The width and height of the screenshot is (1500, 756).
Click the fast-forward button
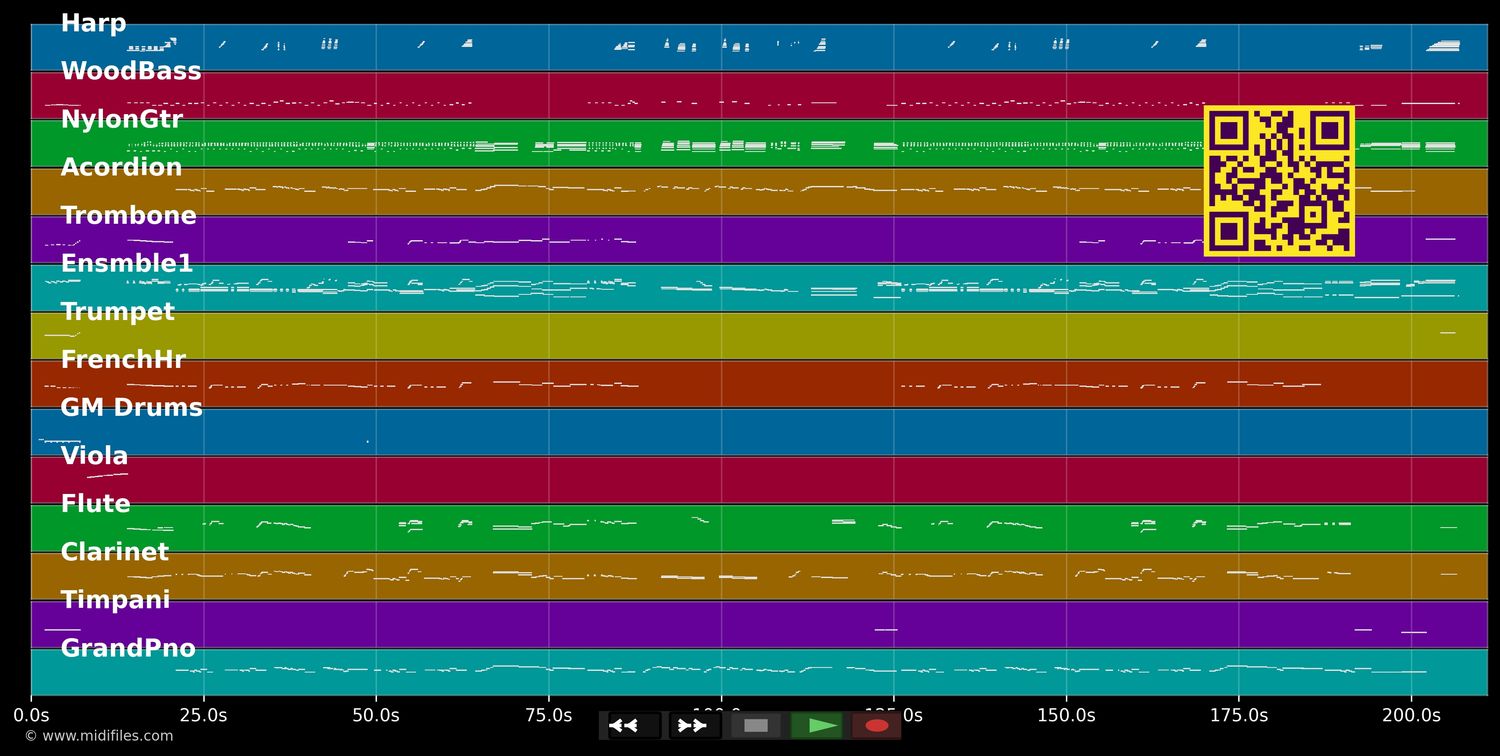click(694, 725)
